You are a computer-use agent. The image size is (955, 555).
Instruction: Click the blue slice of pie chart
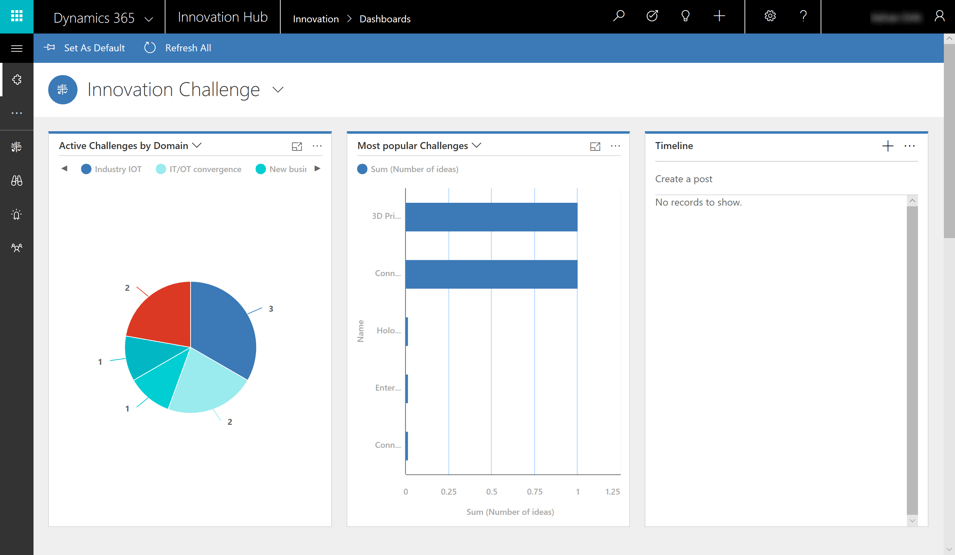(225, 330)
